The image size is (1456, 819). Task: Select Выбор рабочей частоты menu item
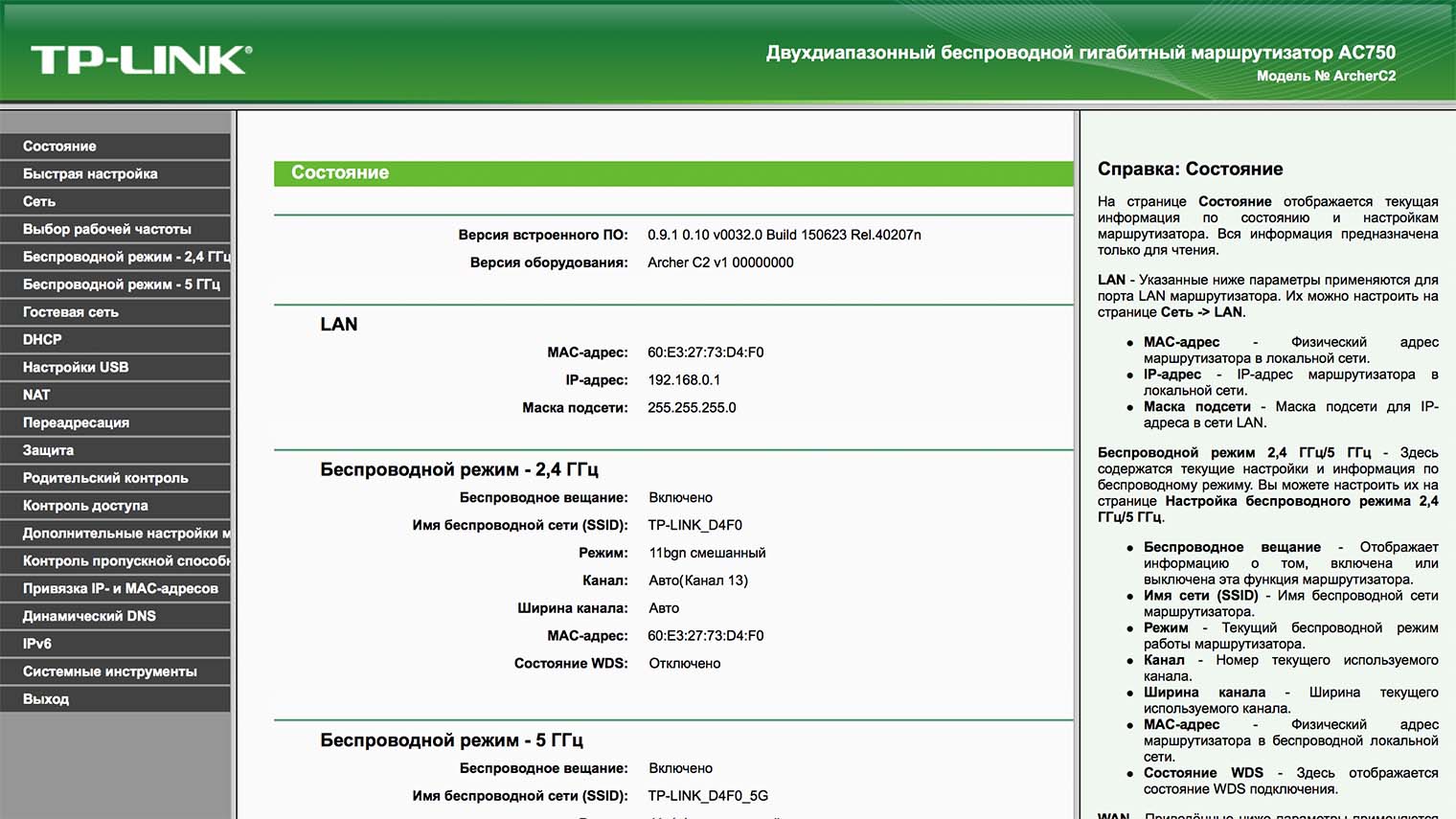pos(115,229)
